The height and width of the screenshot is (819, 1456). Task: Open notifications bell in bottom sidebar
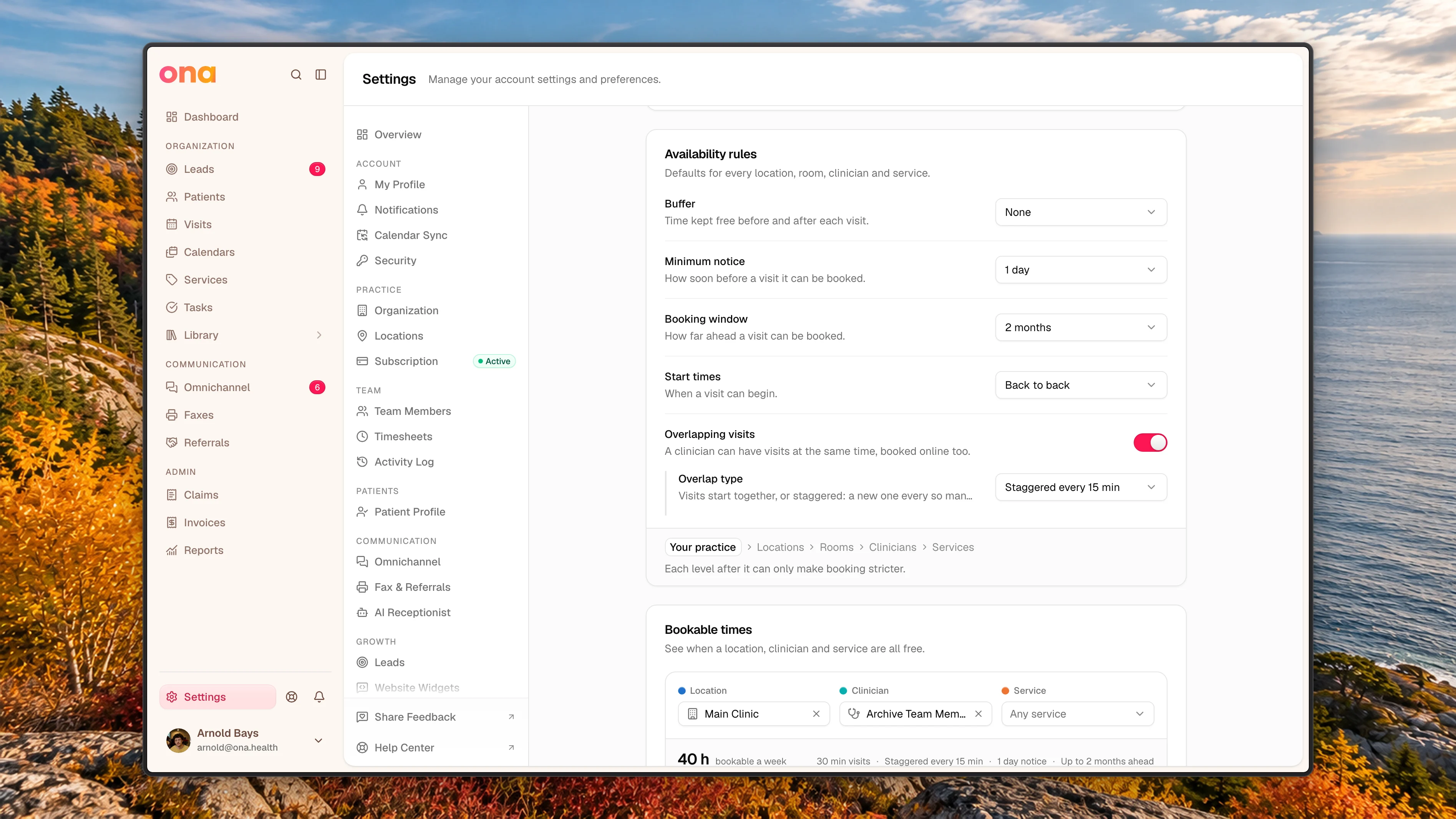pos(319,697)
